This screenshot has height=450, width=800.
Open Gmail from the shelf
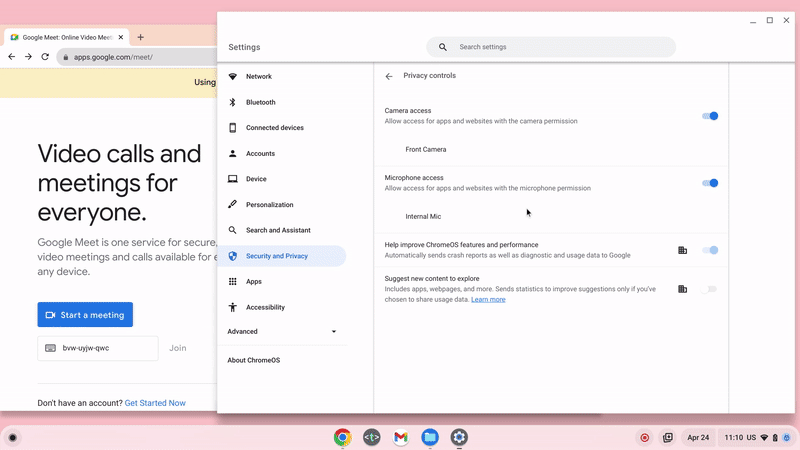click(x=401, y=437)
